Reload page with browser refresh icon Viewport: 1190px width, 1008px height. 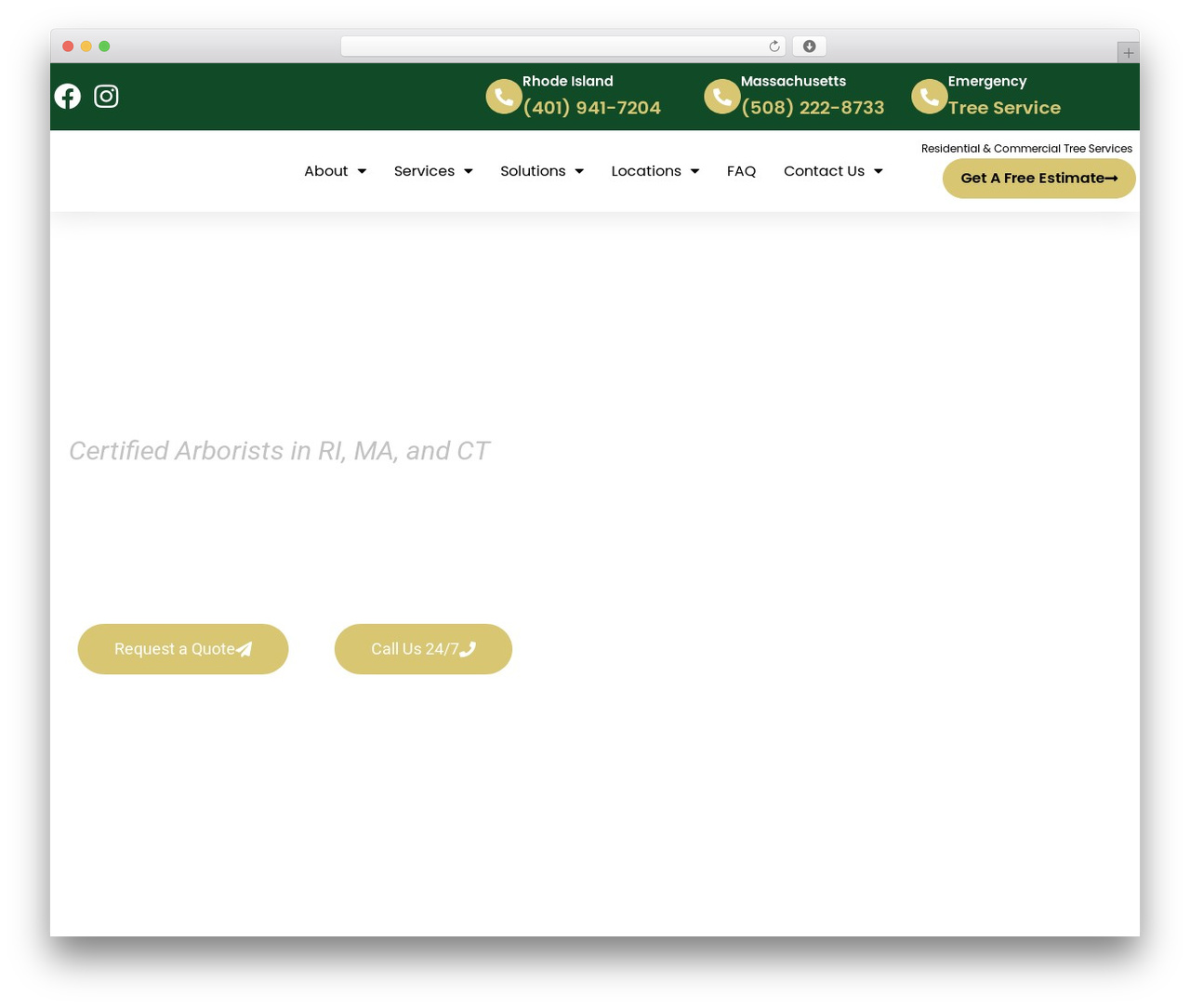(x=774, y=46)
